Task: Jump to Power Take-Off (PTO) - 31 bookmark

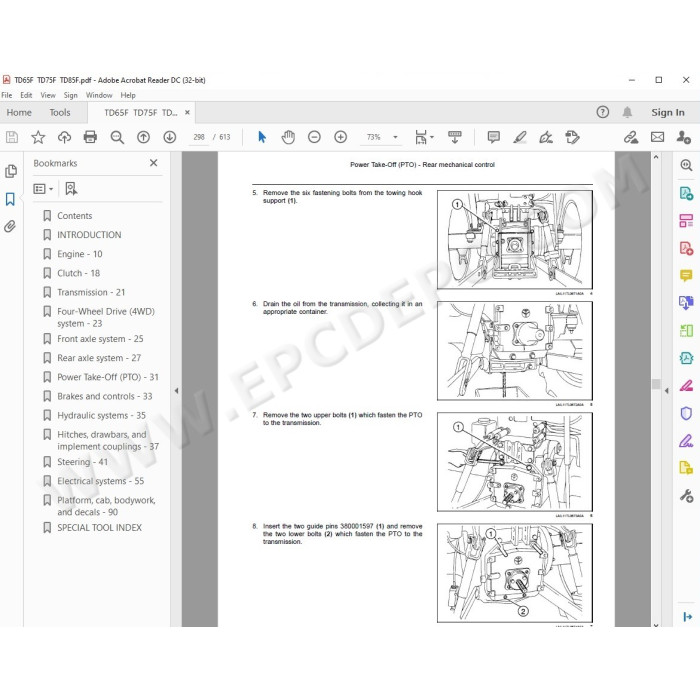Action: 108,377
